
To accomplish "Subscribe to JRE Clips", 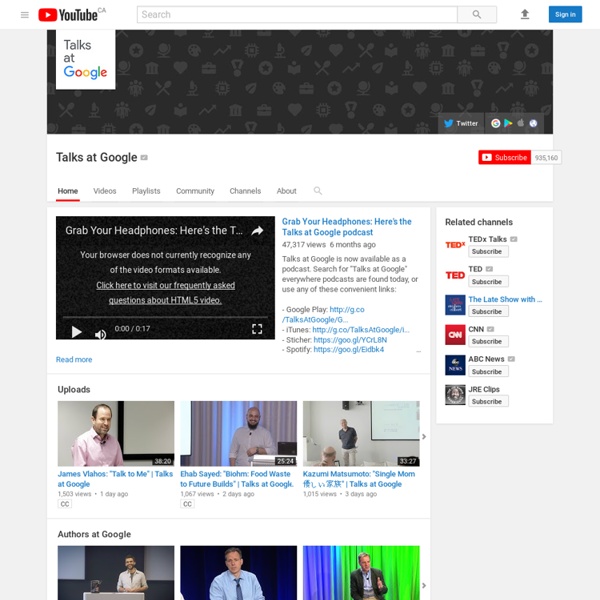I will coord(488,401).
